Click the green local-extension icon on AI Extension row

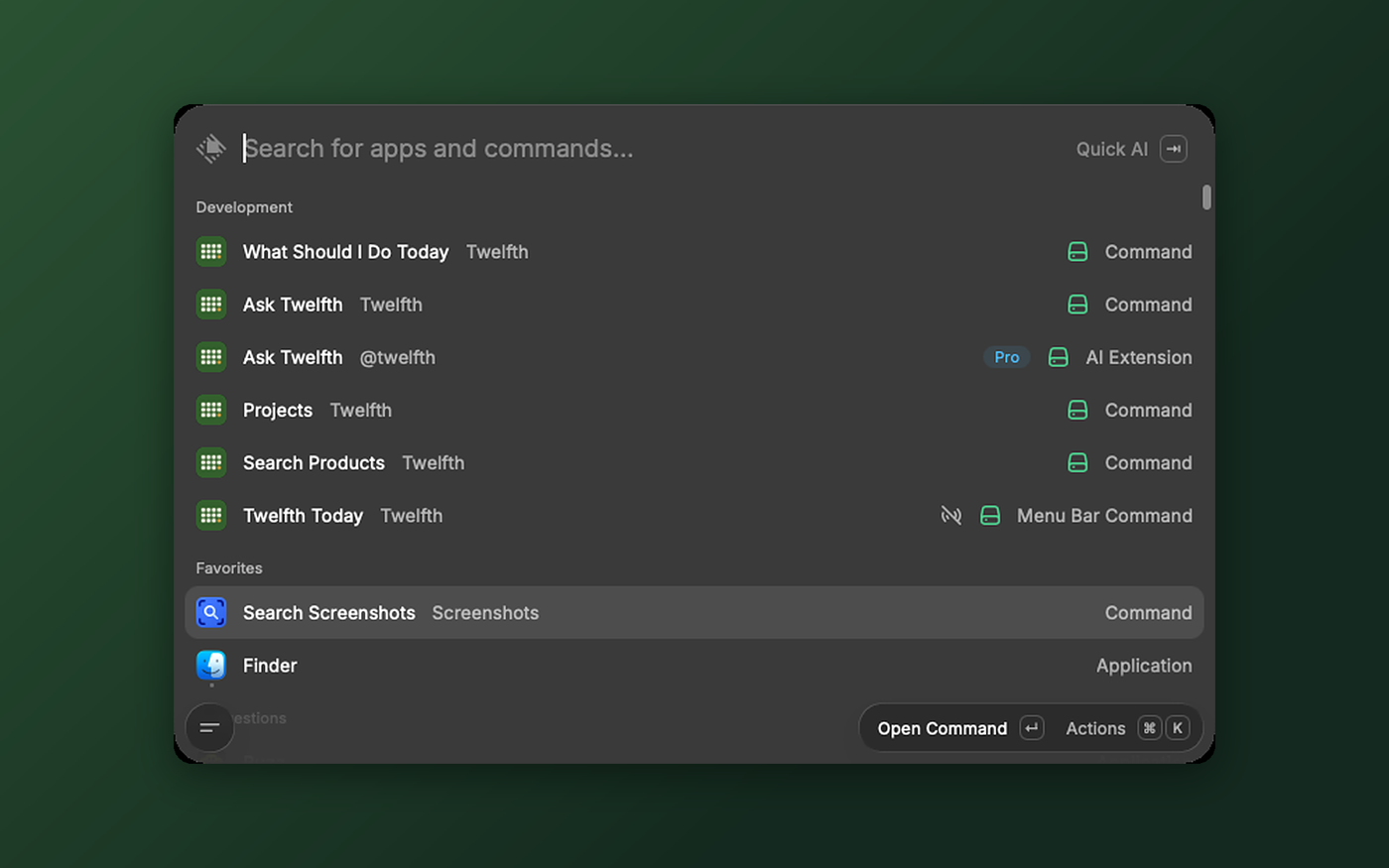[1059, 357]
